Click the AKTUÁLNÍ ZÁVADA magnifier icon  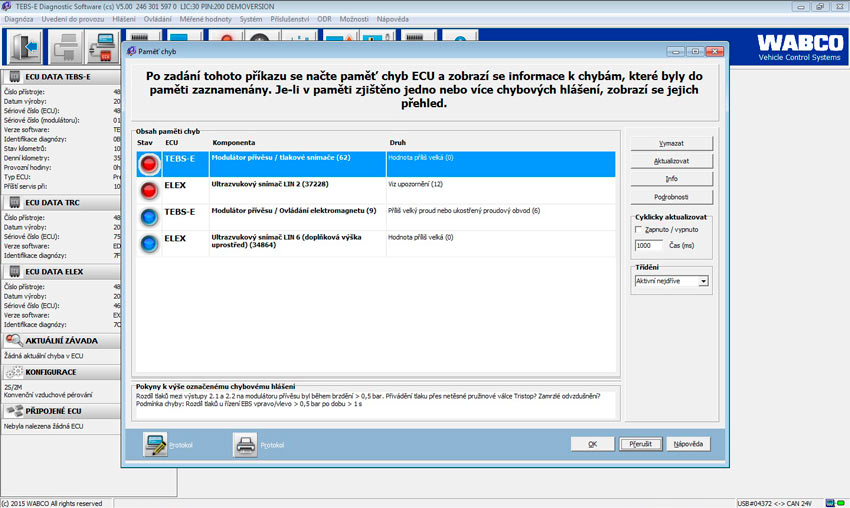coord(14,340)
